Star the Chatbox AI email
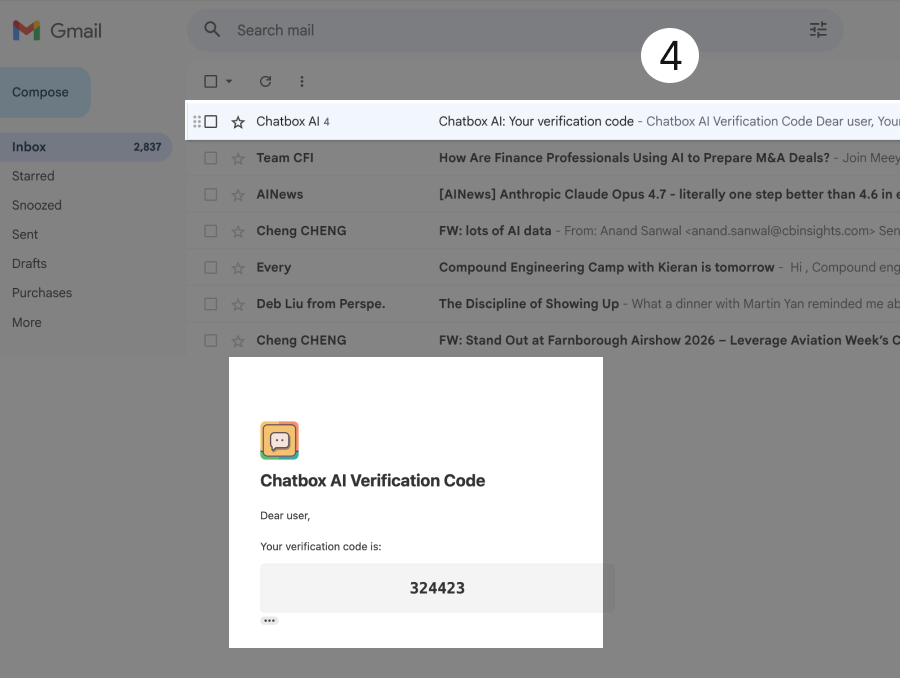 (238, 122)
